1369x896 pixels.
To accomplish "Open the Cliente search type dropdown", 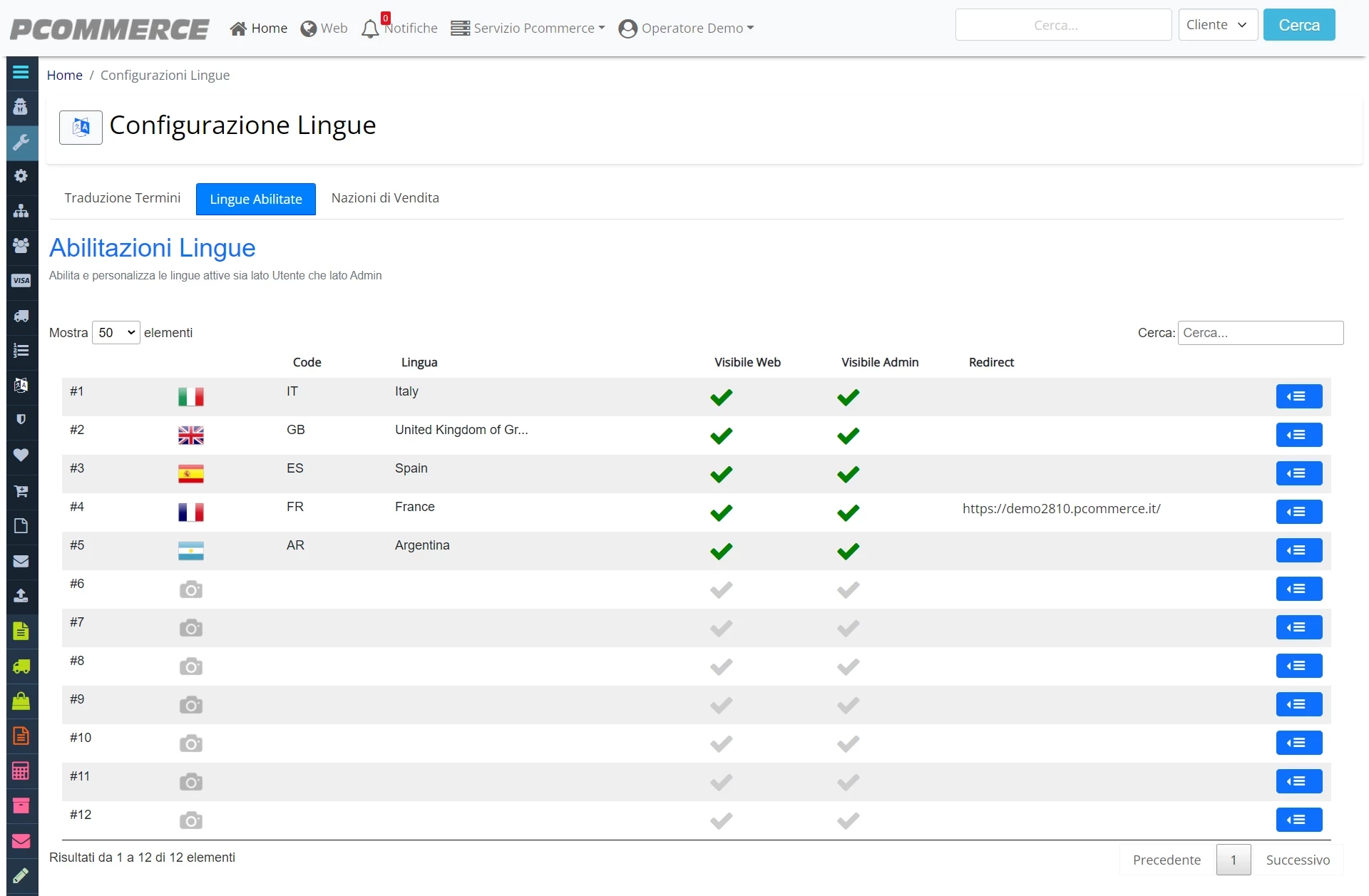I will [x=1218, y=25].
